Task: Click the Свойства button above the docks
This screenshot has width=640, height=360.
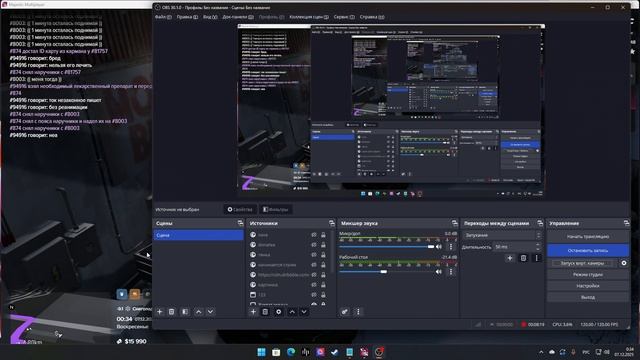Action: tap(240, 209)
